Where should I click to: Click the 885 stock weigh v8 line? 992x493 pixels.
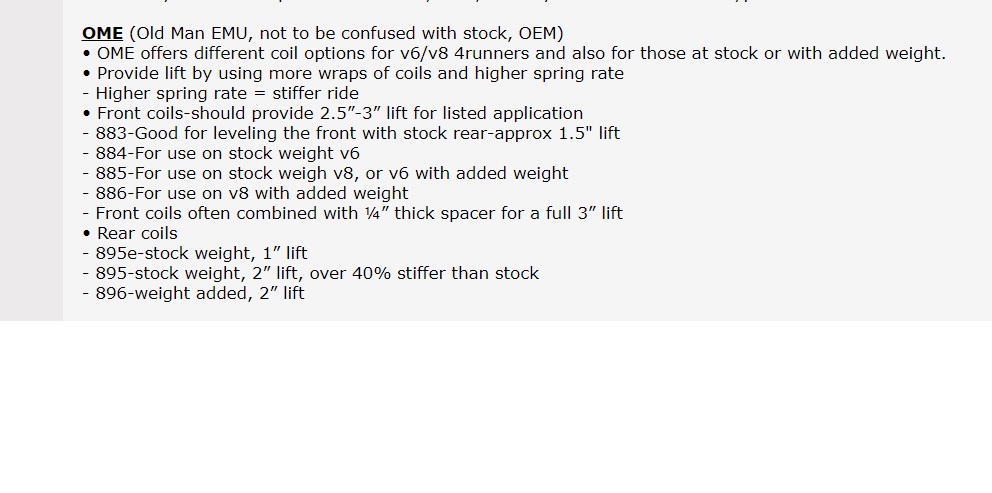pos(325,173)
